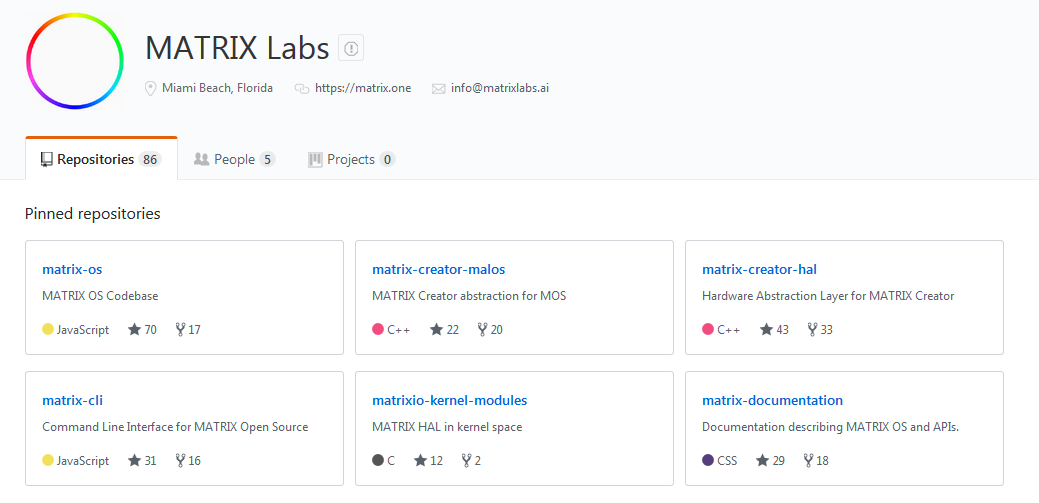Click the star icon for matrix-creator-malos
The height and width of the screenshot is (503, 1039).
coord(436,329)
